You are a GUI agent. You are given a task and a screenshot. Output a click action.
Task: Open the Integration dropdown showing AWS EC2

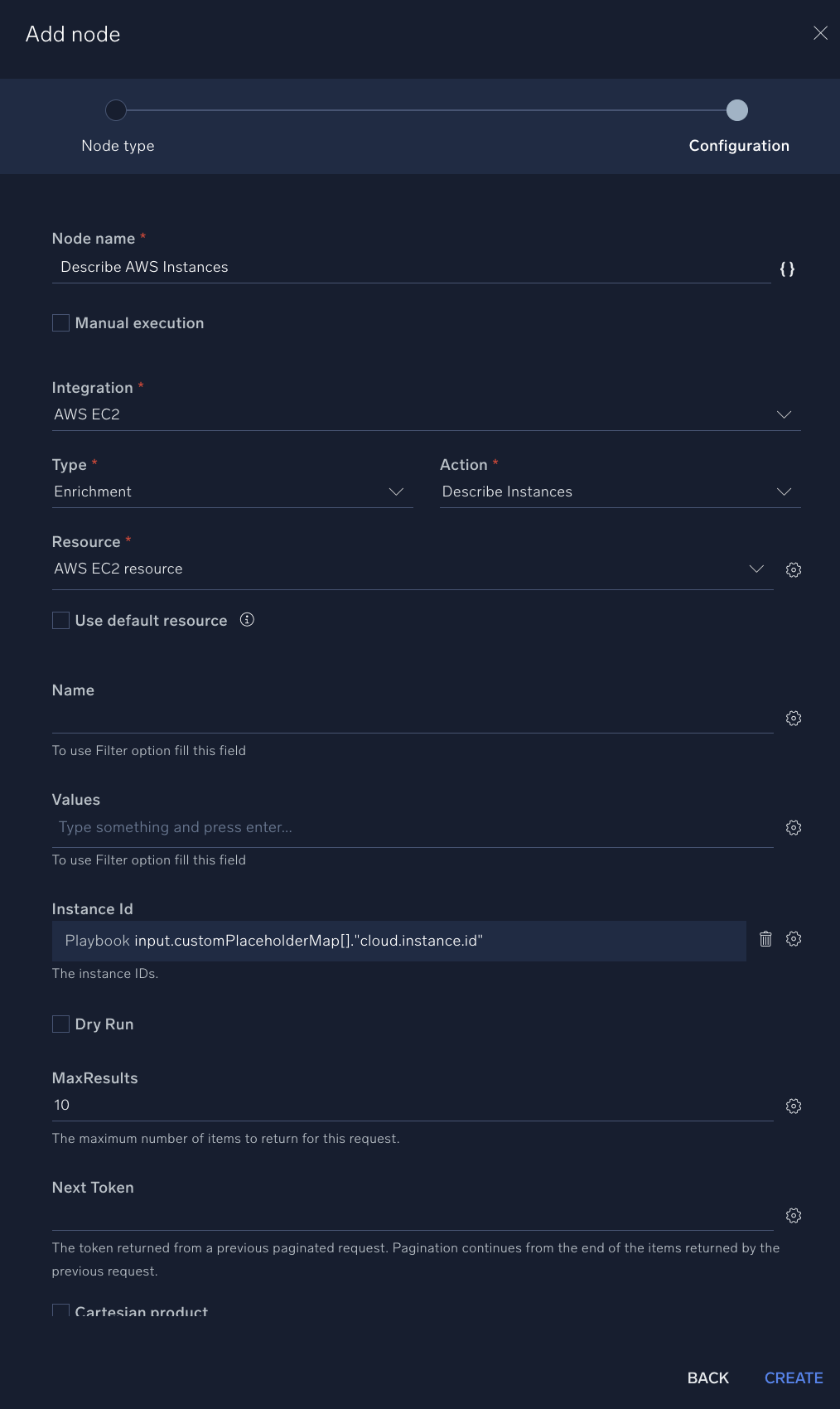click(784, 414)
